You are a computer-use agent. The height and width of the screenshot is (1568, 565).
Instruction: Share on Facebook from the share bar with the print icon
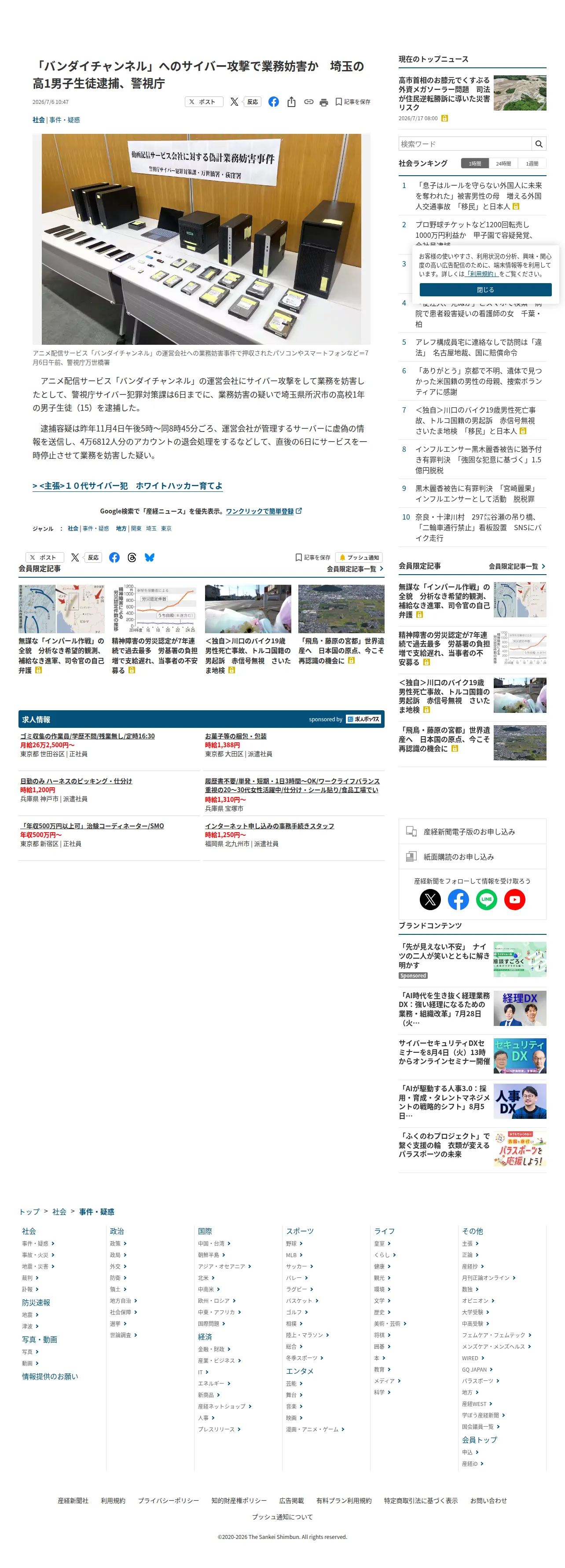click(274, 102)
